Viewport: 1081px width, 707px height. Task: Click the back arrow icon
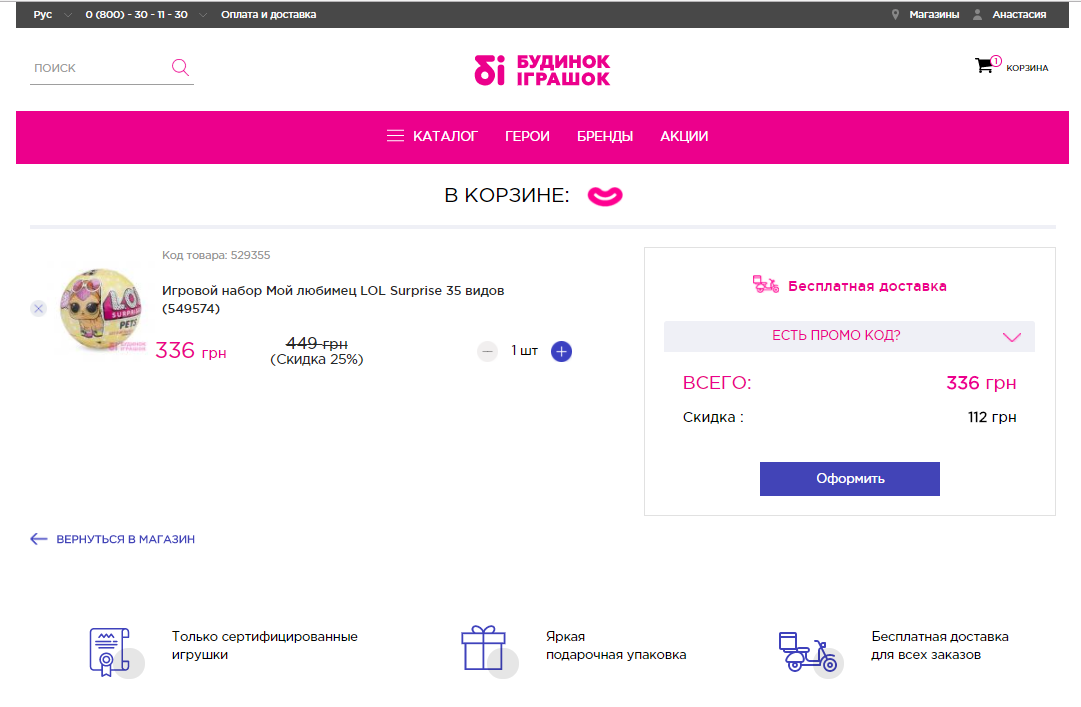pos(39,539)
